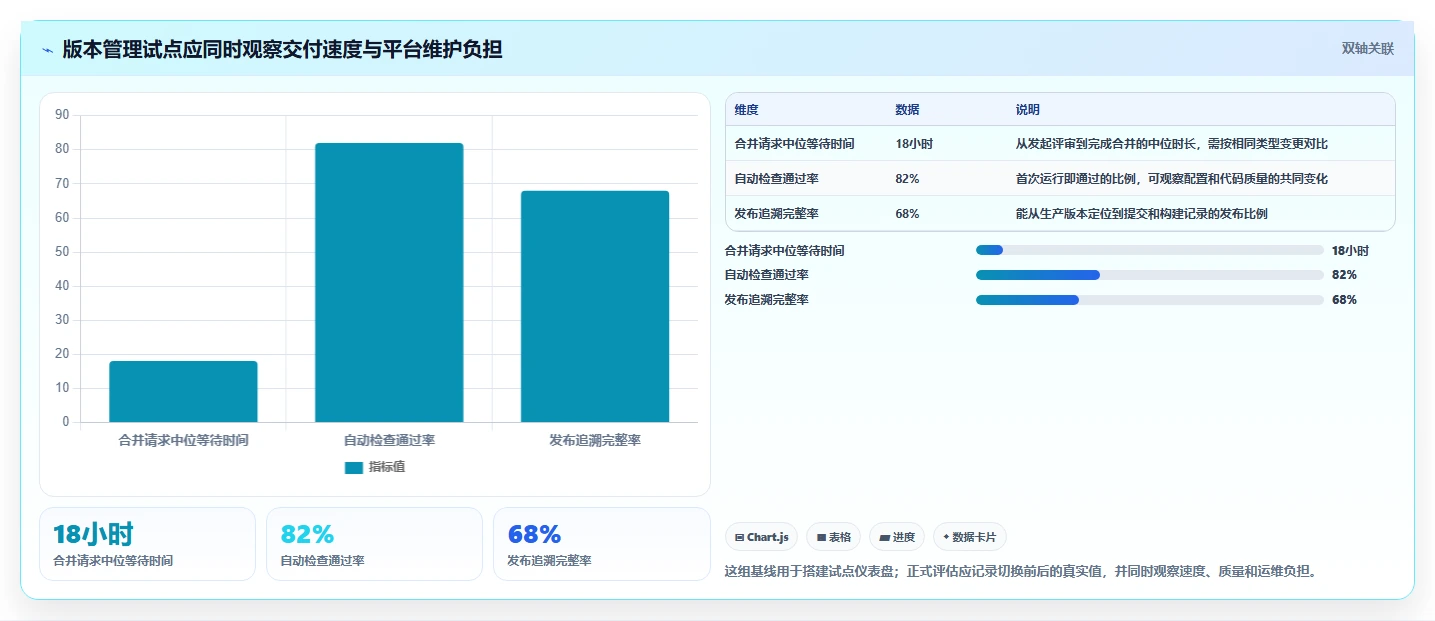Click the 68% data card
The height and width of the screenshot is (621, 1435).
tap(601, 544)
